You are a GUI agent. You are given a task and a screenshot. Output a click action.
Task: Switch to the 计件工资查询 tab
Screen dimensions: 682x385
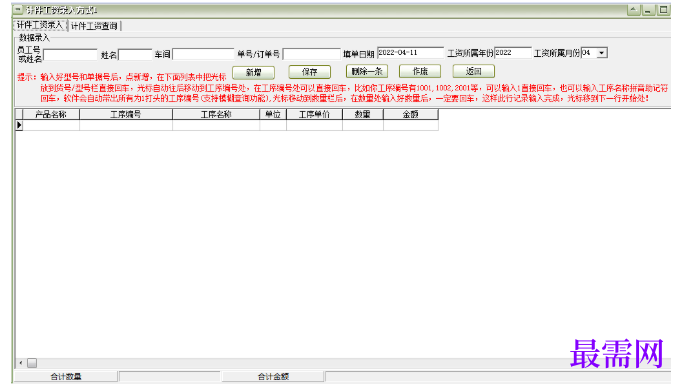pyautogui.click(x=94, y=26)
